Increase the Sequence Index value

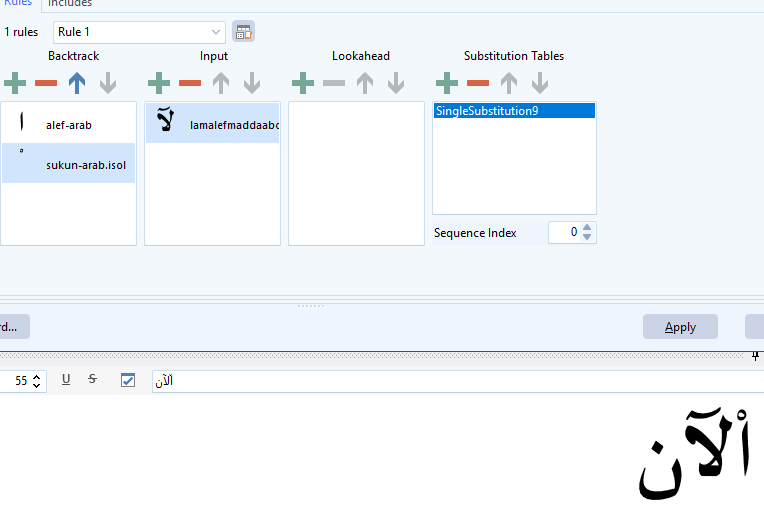coord(588,228)
